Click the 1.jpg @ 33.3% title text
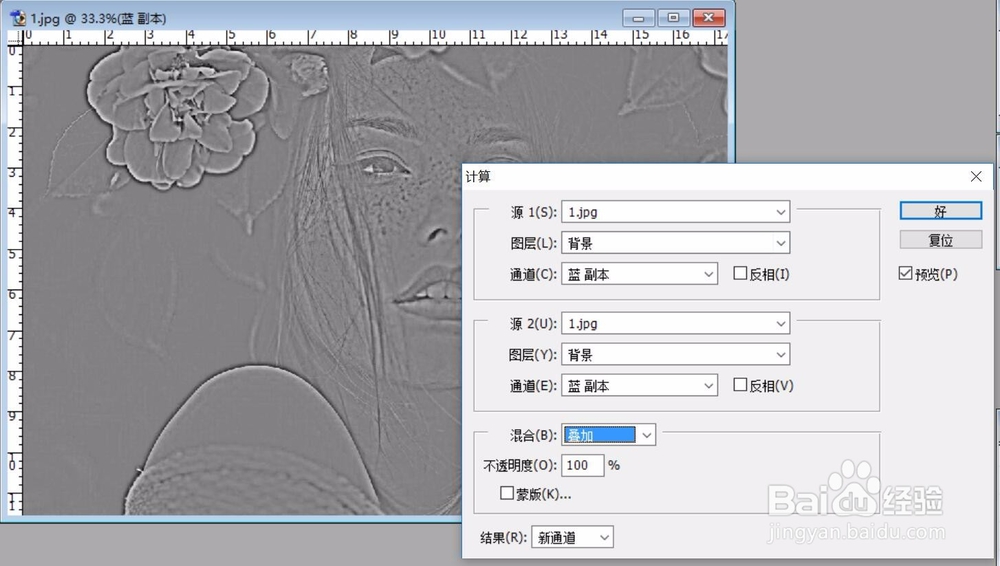Screen dimensions: 1000x566 click(98, 19)
